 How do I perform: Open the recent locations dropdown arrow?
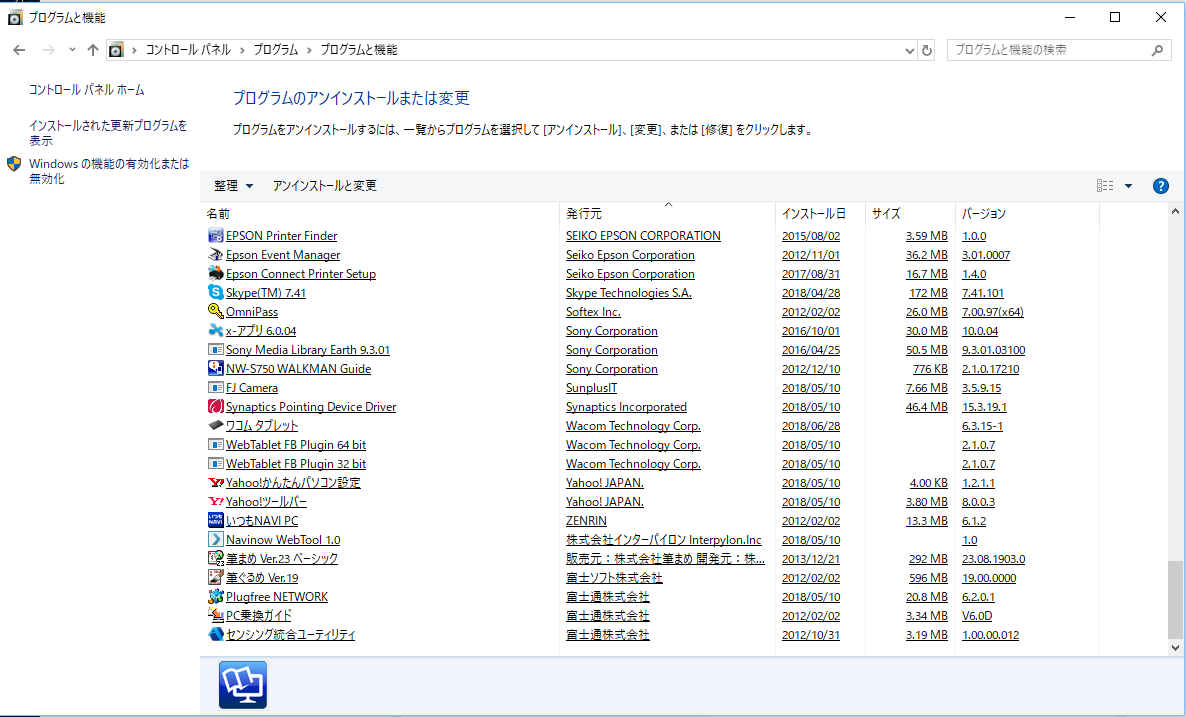coord(72,50)
